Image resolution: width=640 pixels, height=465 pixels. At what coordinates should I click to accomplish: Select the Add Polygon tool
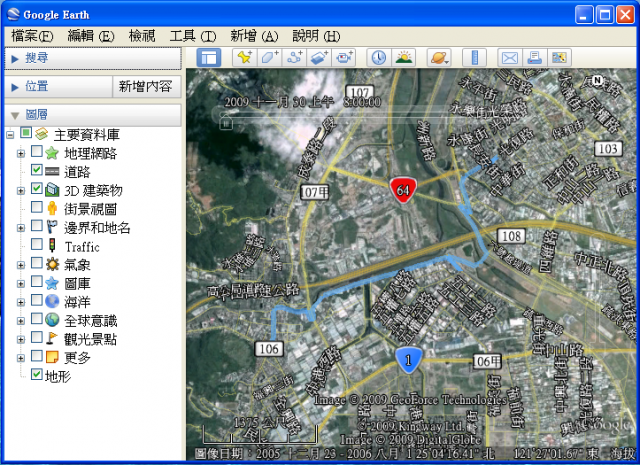[269, 58]
